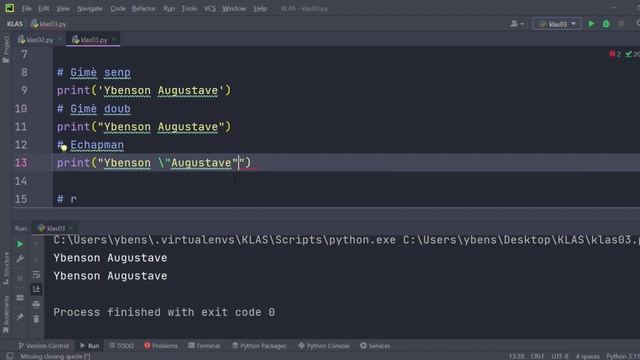Toggle Scroll to End in Run console

point(36,289)
